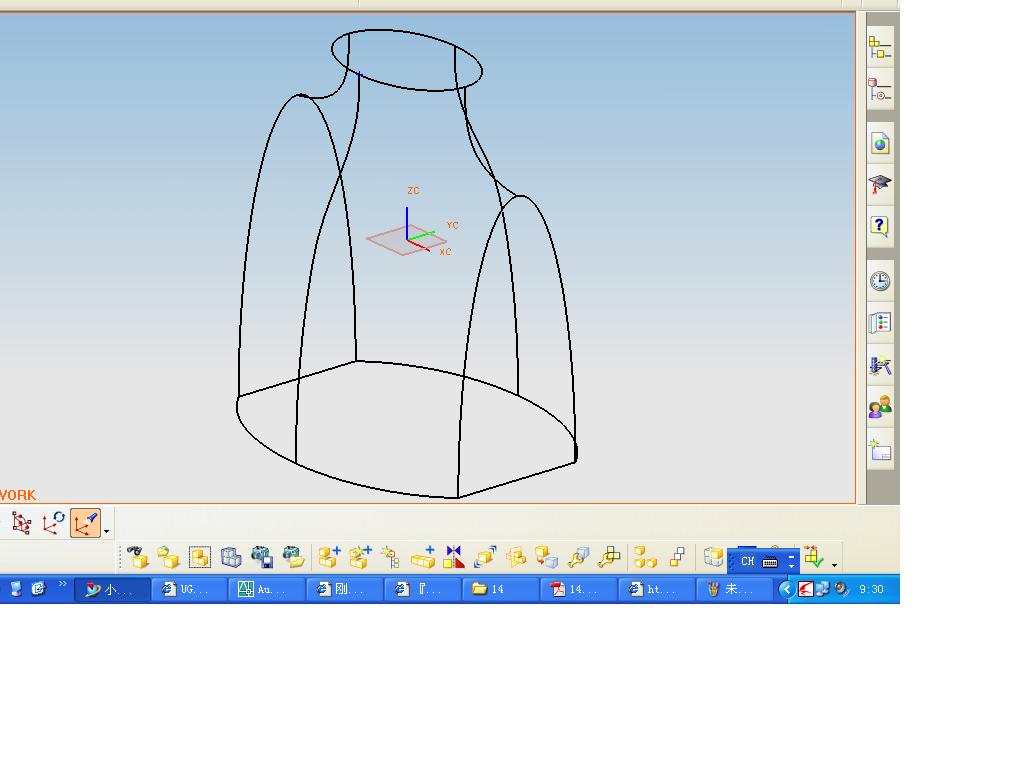This screenshot has width=1024, height=768.
Task: Click the Make Work Part cube icon
Action: tap(713, 556)
